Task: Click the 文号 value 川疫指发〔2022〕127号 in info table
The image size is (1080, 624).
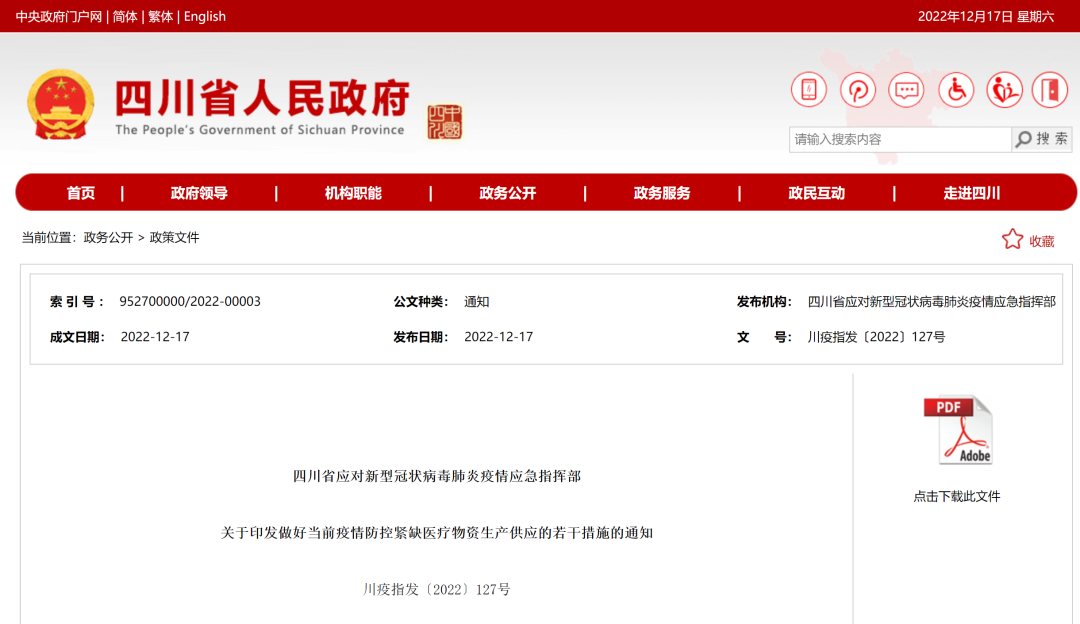Action: [876, 337]
